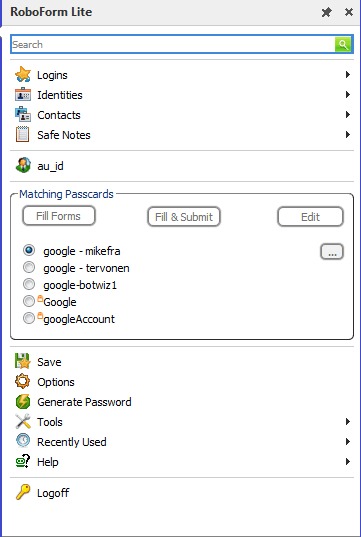Image resolution: width=361 pixels, height=537 pixels.
Task: Click the Logins star icon
Action: [23, 74]
